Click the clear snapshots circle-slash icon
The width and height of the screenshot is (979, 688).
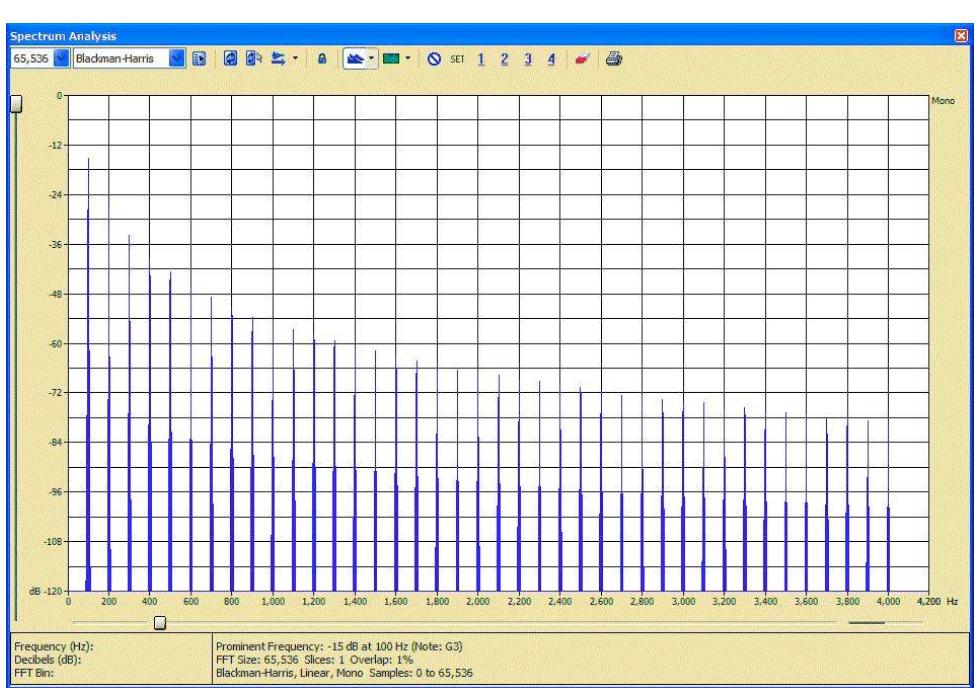(x=435, y=59)
